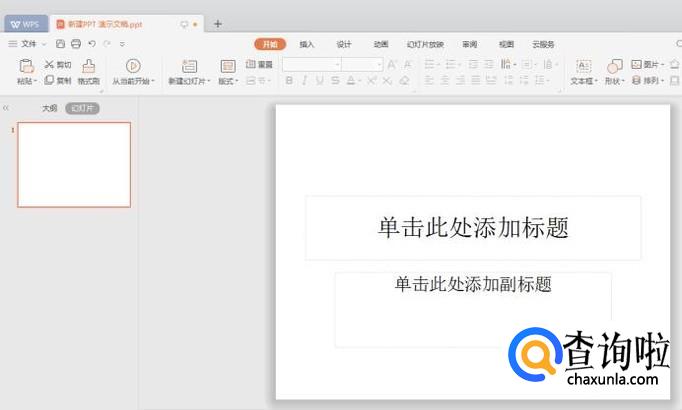Toggle Underline formatting button

(x=320, y=81)
